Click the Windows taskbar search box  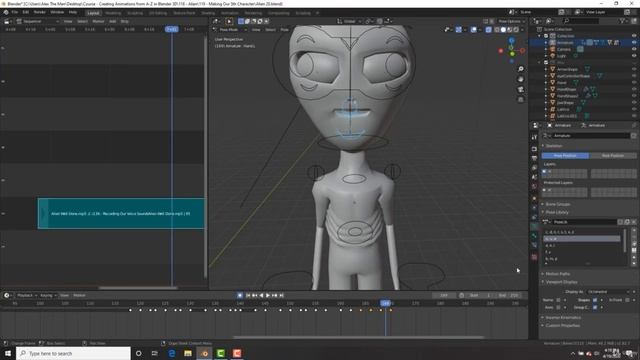tap(73, 353)
